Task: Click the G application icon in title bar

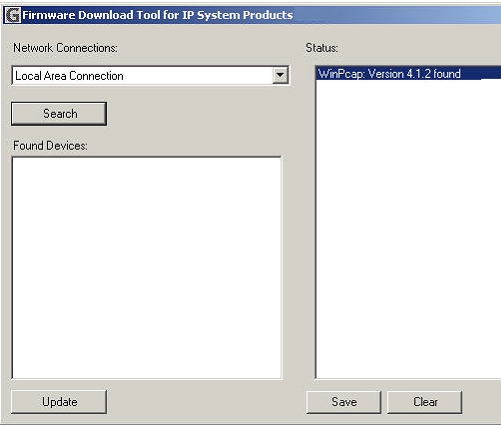Action: tap(13, 15)
